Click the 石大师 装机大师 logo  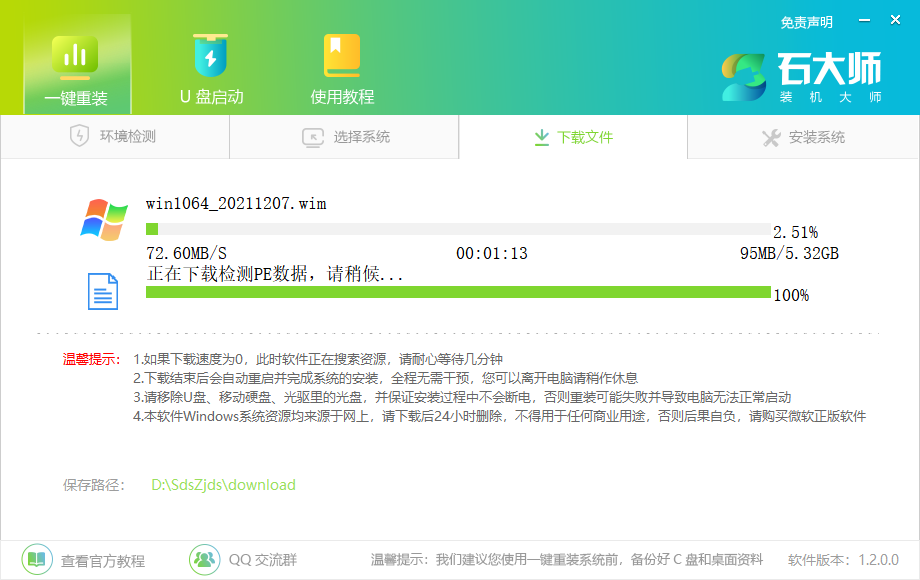tap(800, 75)
